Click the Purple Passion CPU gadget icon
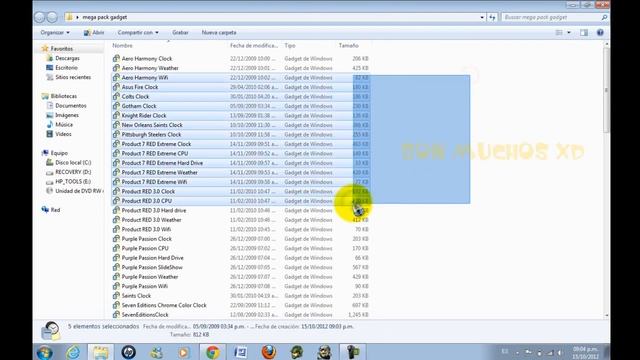Viewport: 640px width, 360px height. tap(116, 248)
